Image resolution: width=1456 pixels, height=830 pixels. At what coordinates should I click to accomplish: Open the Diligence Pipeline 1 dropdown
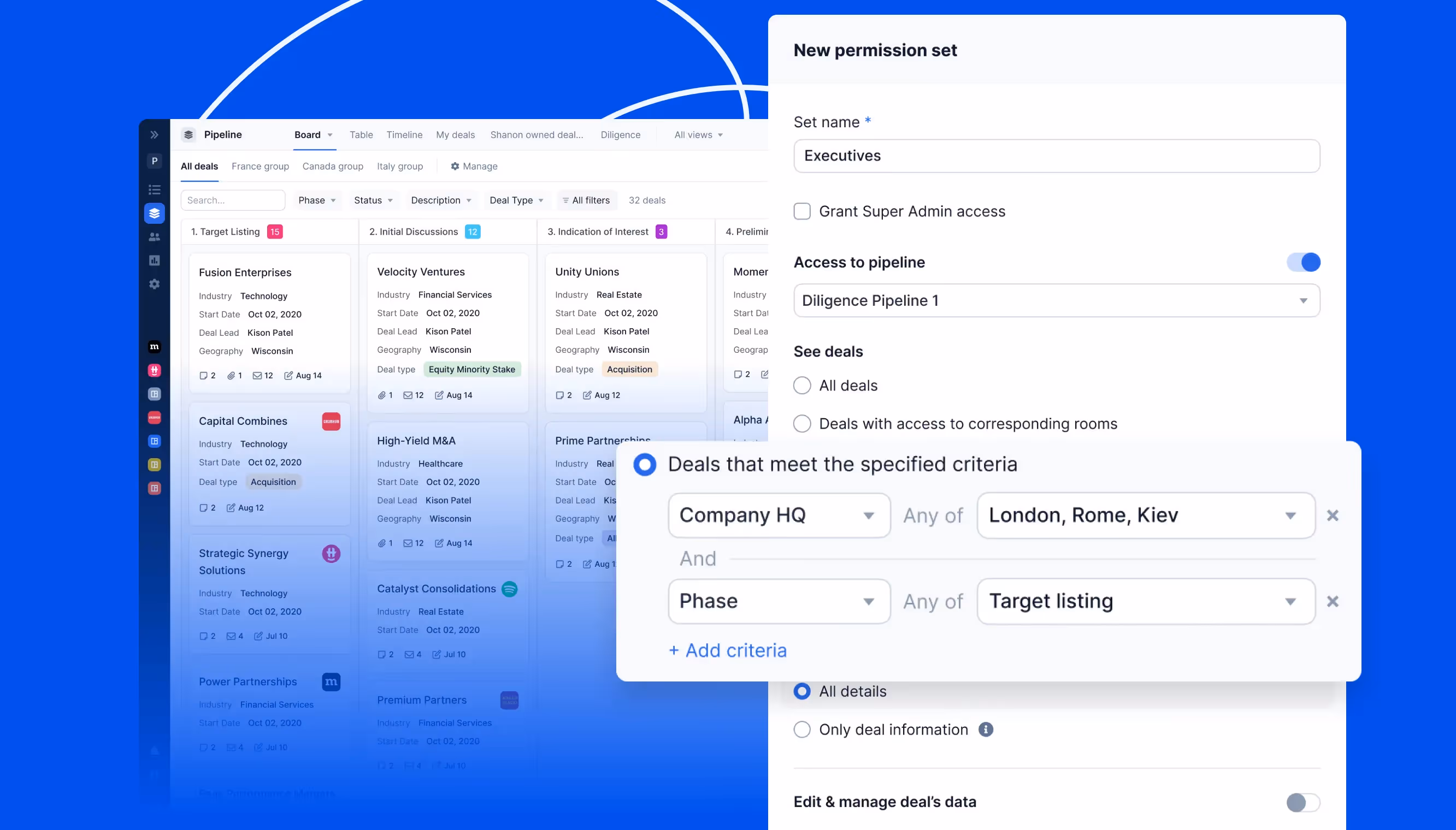point(1056,300)
